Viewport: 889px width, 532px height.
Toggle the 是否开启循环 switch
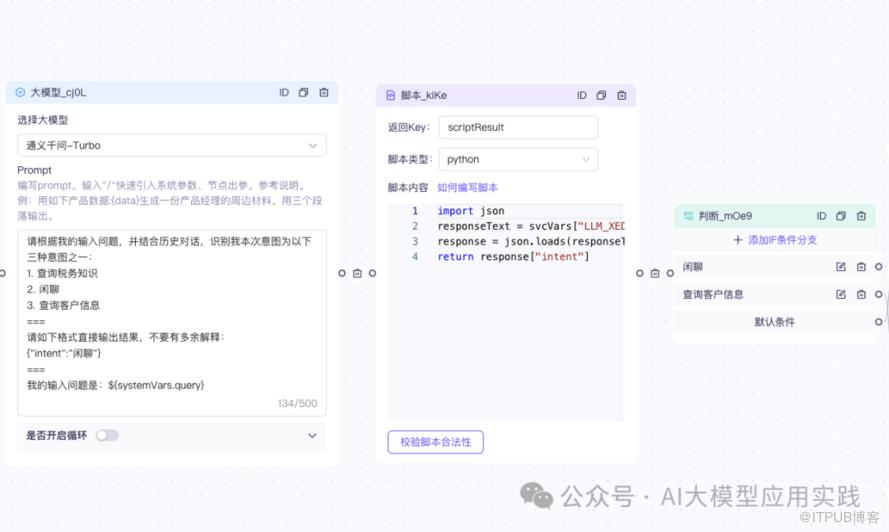107,436
